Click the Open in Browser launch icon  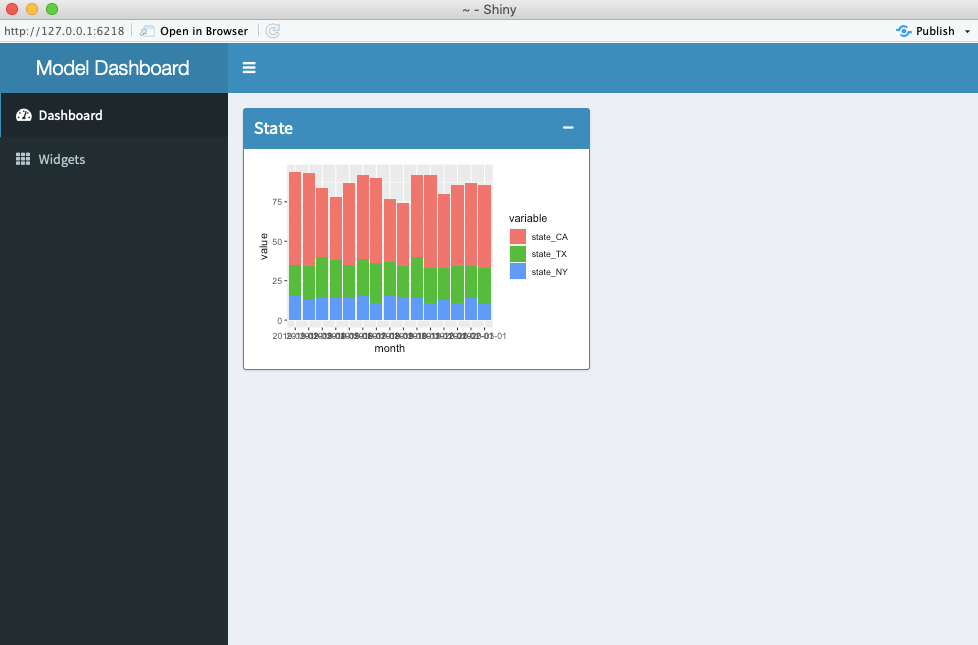click(145, 31)
